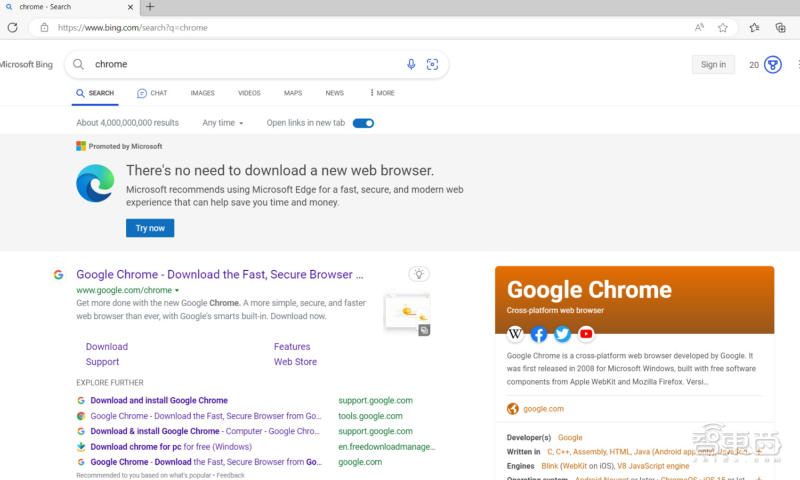Open 'Download & install Google Chrome - Computer' link
800x480 pixels.
coord(205,431)
